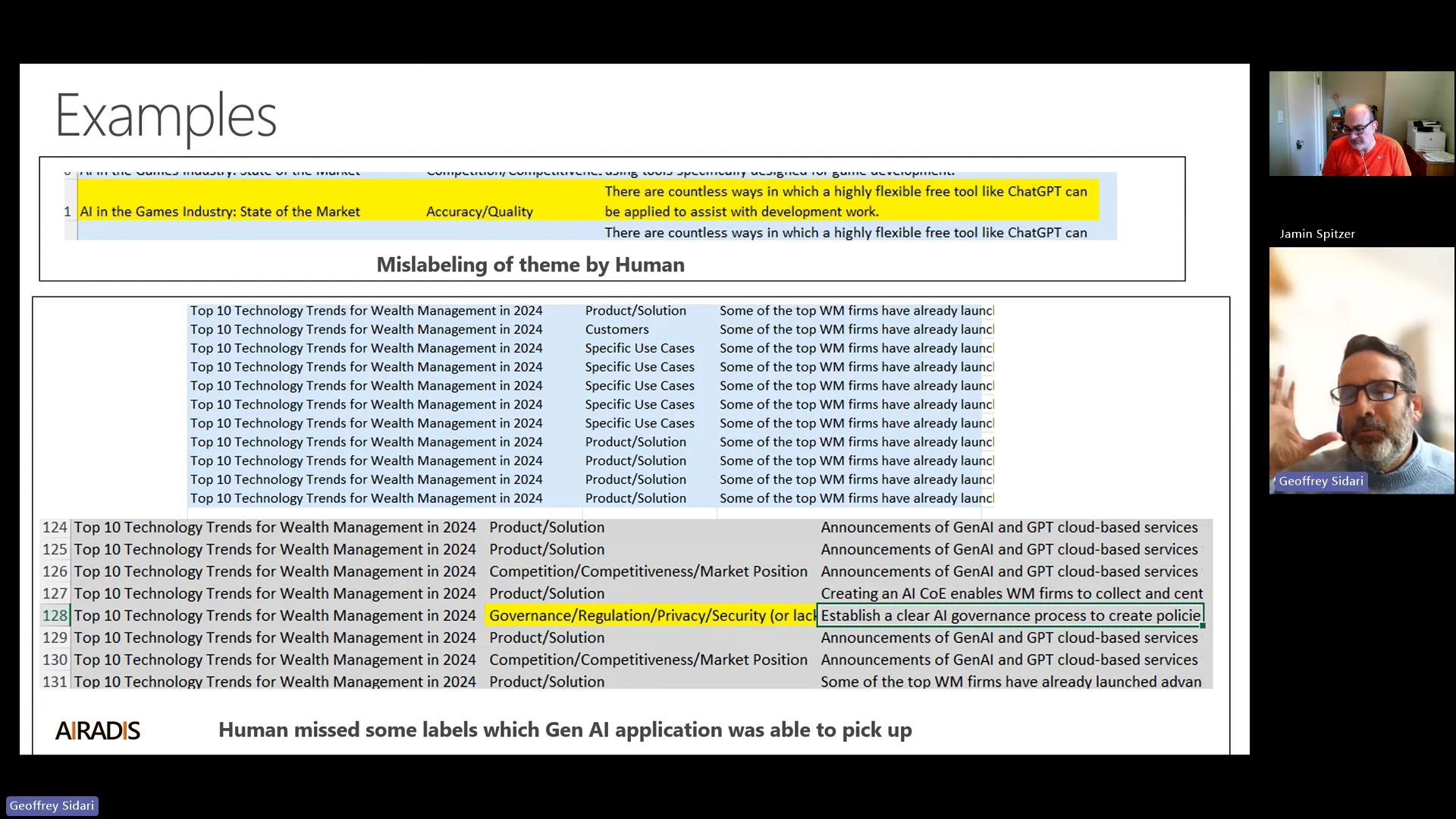This screenshot has width=1456, height=819.
Task: Click Competition/Competitiveness cell in row 126
Action: pos(648,572)
